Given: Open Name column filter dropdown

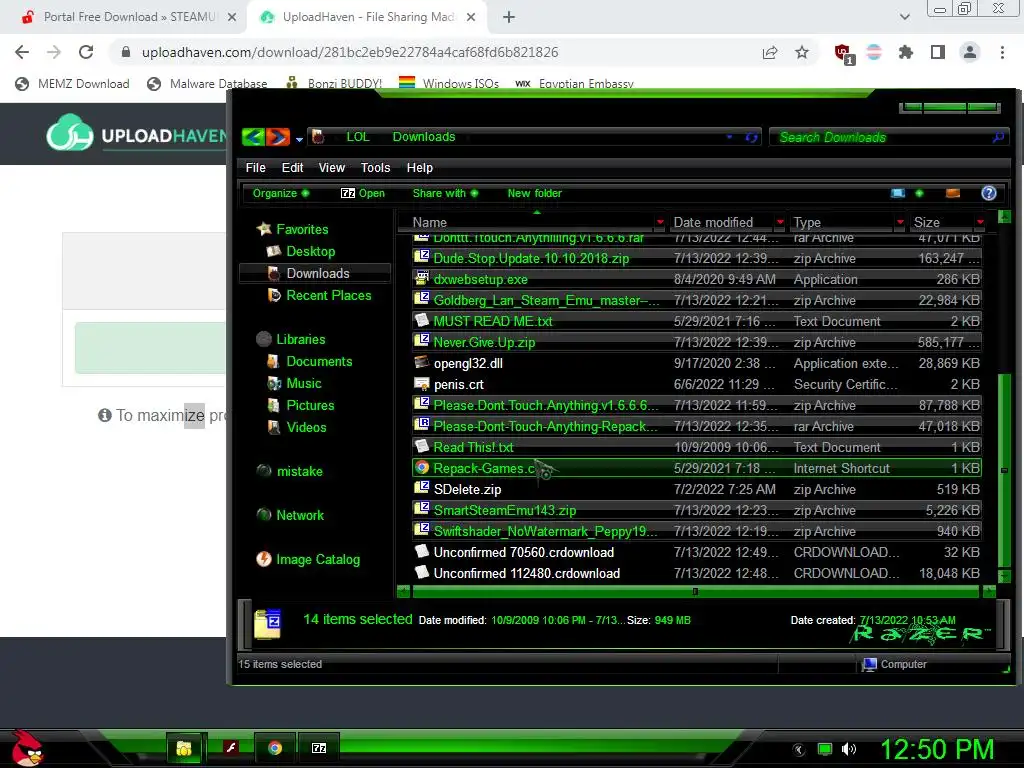Looking at the screenshot, I should pos(660,223).
